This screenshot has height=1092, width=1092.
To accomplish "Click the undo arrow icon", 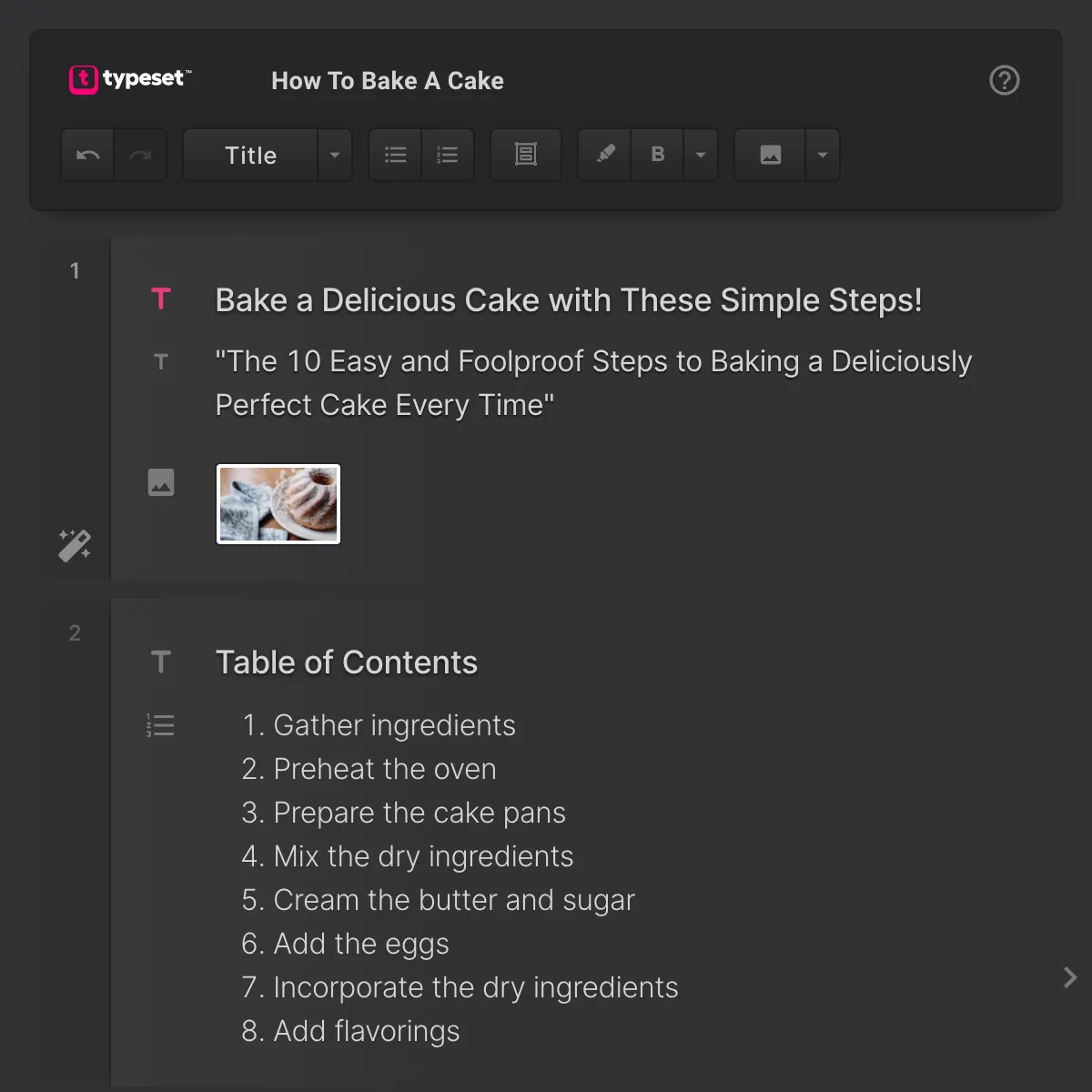I will coord(88,156).
